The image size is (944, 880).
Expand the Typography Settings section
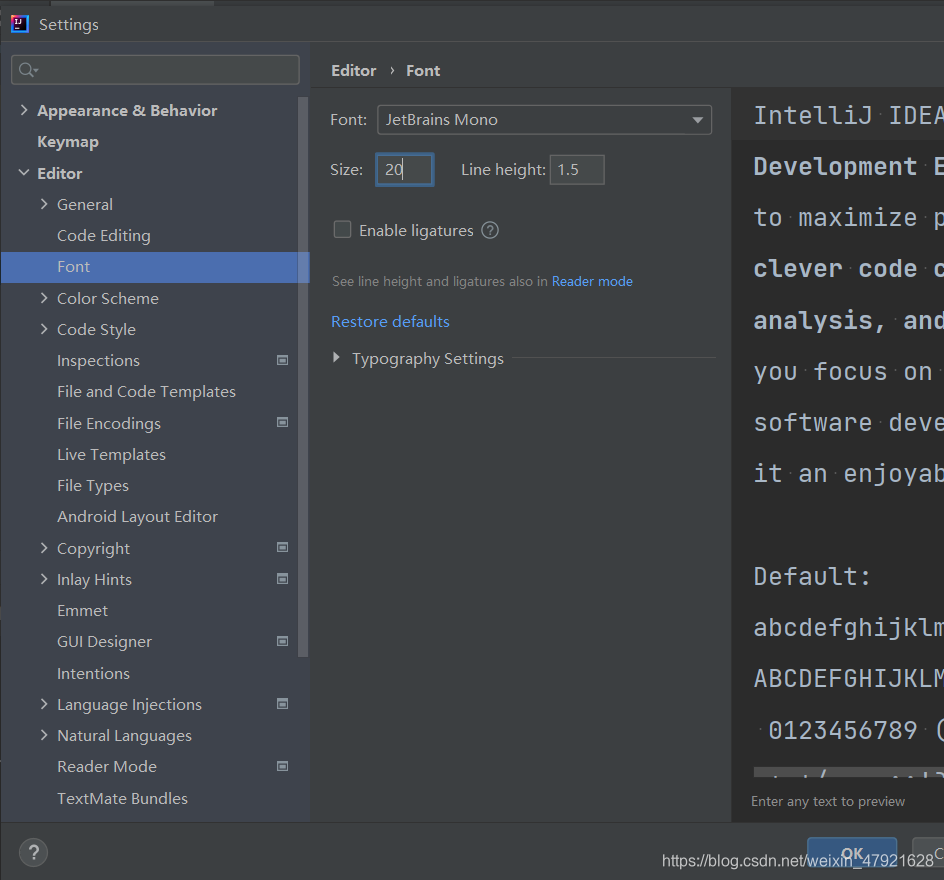336,358
